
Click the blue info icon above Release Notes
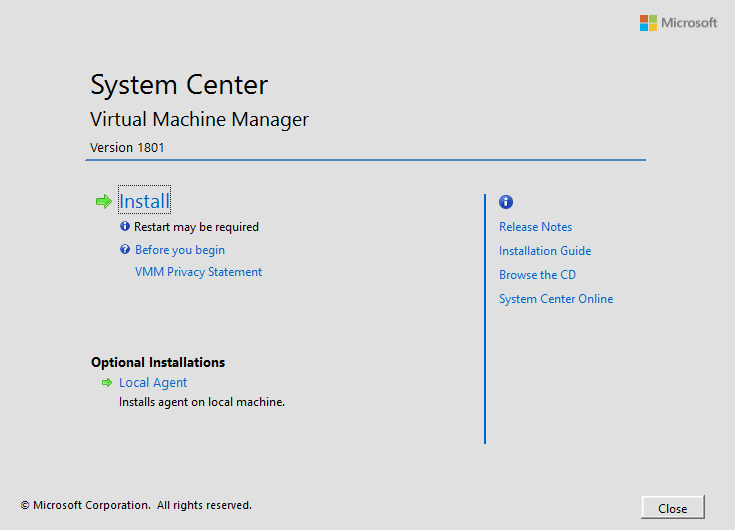pyautogui.click(x=506, y=202)
